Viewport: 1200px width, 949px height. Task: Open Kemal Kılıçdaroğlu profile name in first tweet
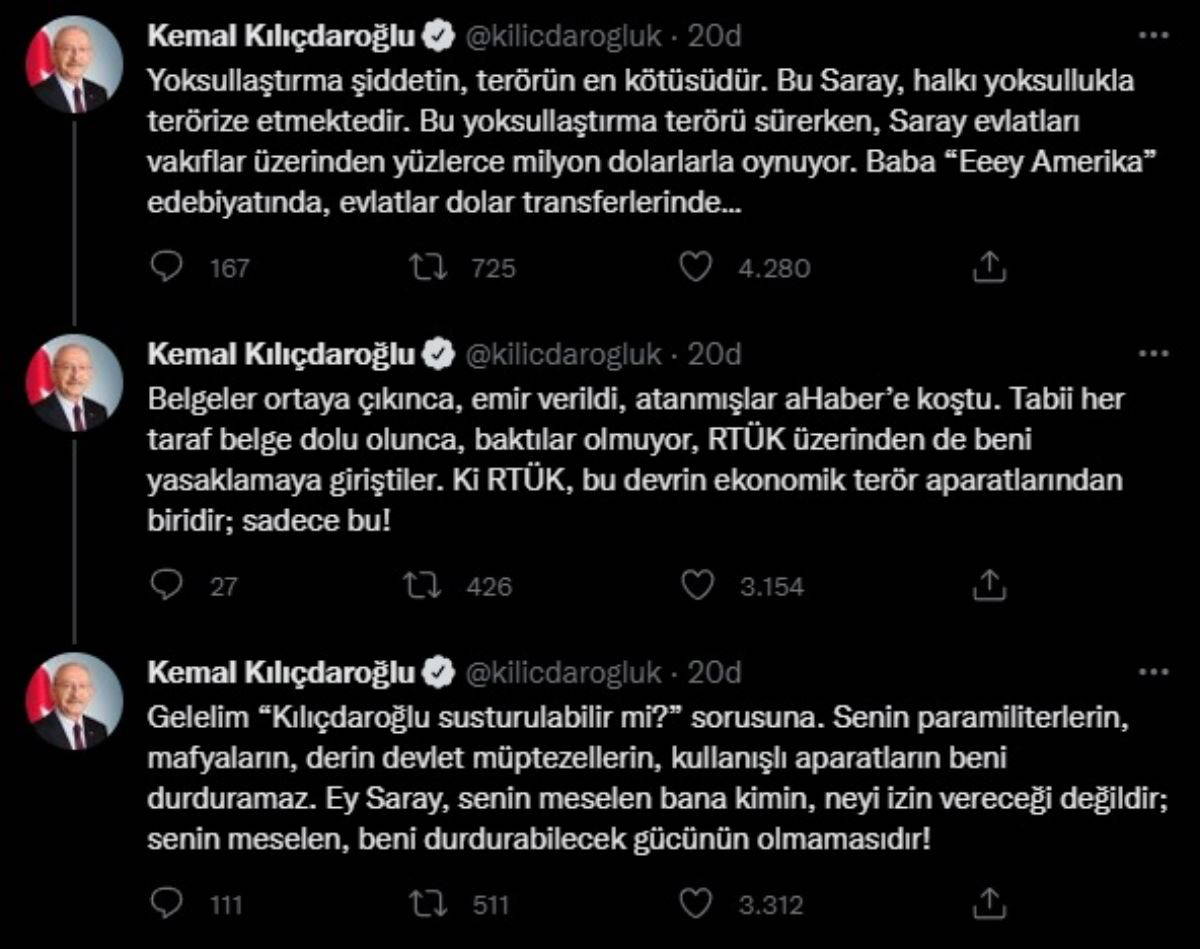(280, 37)
